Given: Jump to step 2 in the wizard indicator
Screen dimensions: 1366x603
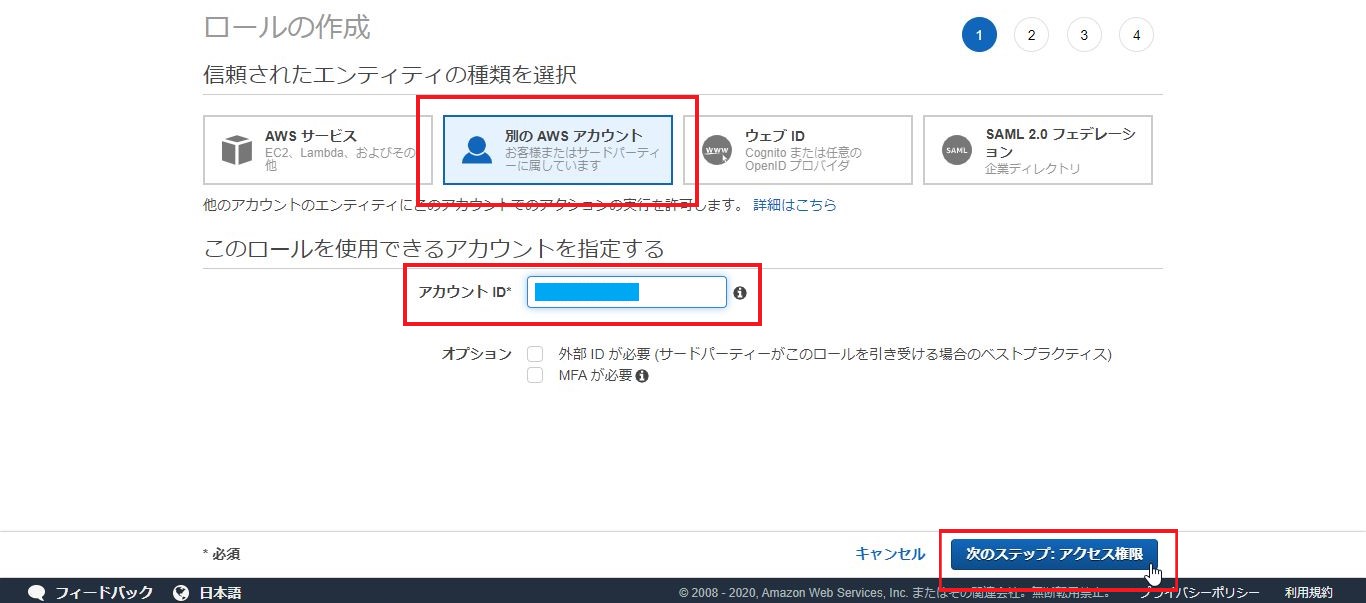Looking at the screenshot, I should 1031,36.
